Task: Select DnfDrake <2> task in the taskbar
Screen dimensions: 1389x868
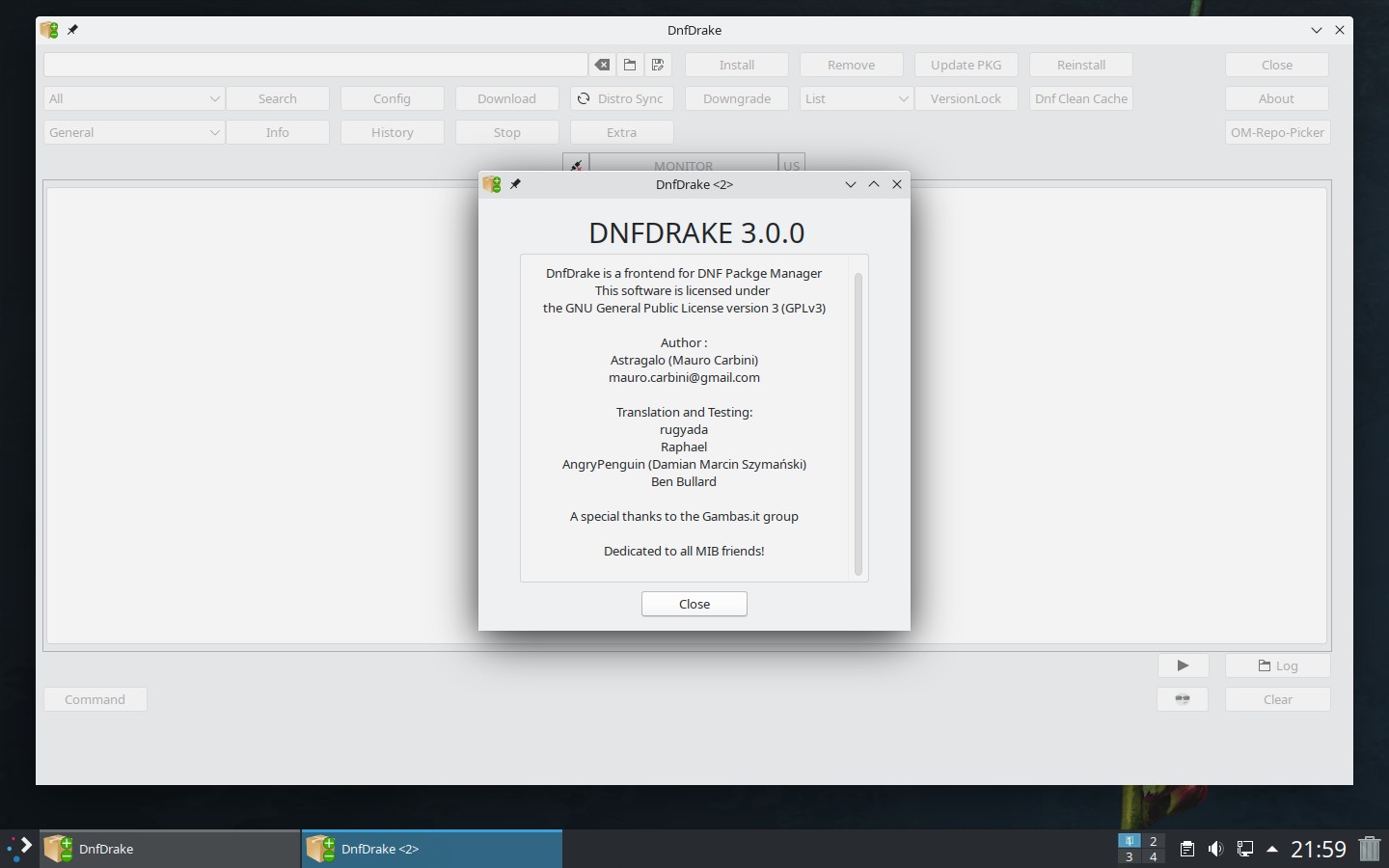Action: coord(432,849)
